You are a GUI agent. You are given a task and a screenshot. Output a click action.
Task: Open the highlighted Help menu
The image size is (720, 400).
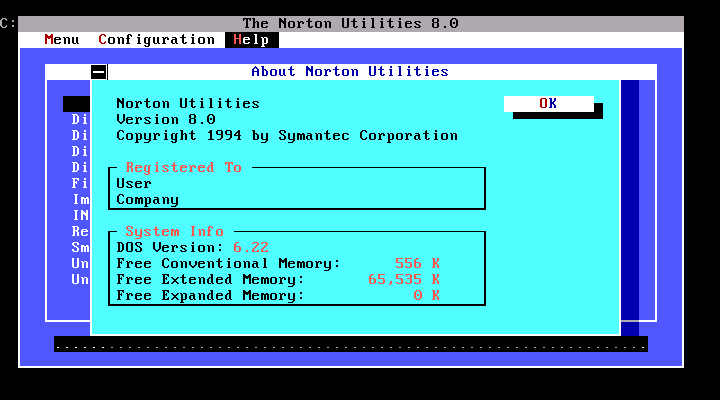pyautogui.click(x=252, y=40)
